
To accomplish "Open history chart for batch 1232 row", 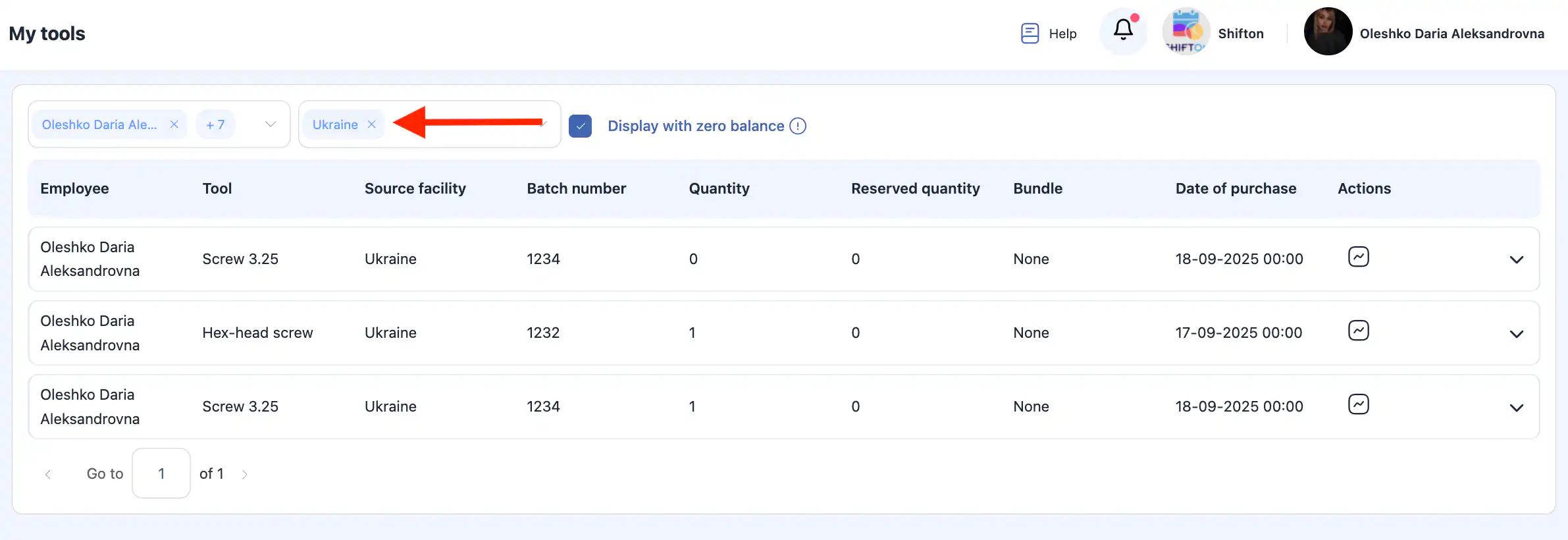I will pyautogui.click(x=1358, y=331).
